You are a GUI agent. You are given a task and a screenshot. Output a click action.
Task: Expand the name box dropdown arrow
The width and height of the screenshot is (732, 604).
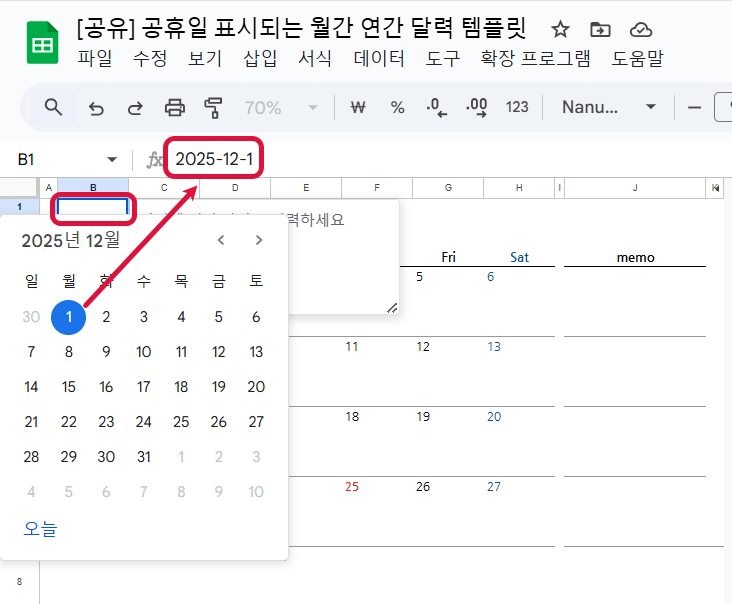pos(112,160)
